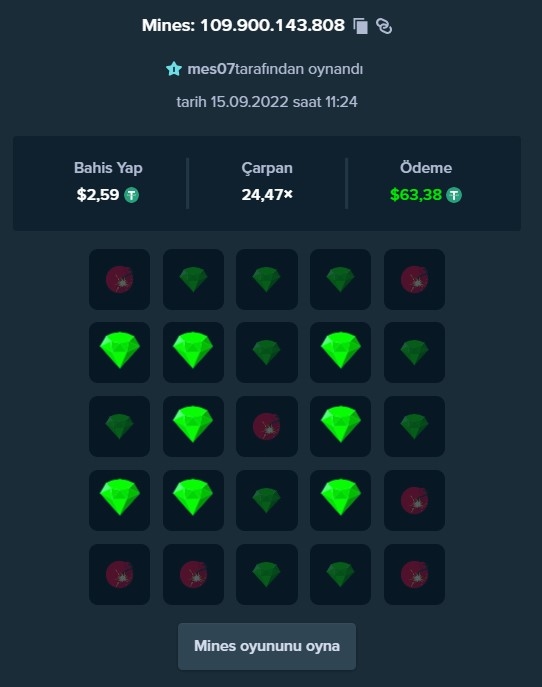
Task: Click the 24,47× Çarpan value
Action: click(x=267, y=195)
